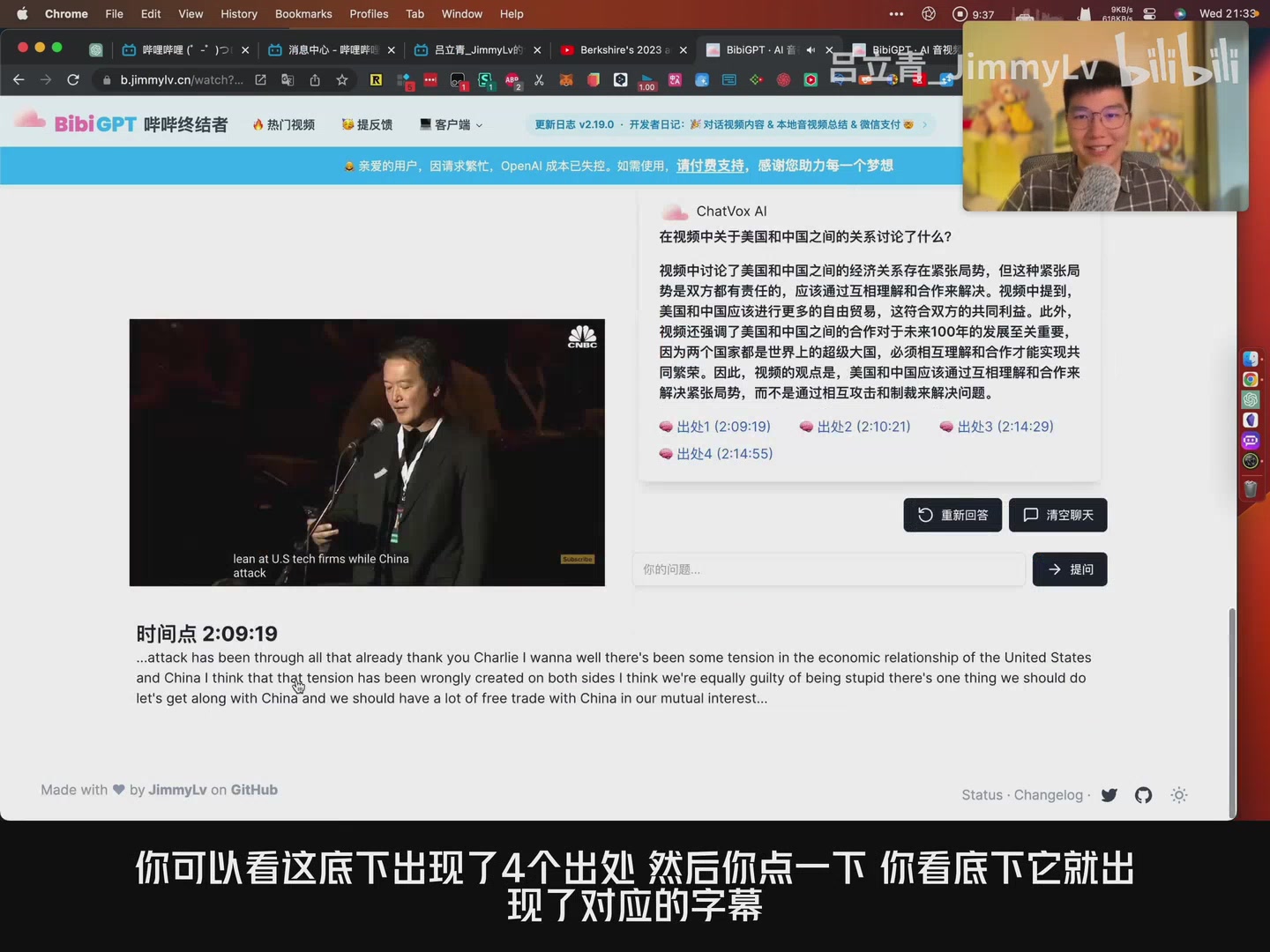The image size is (1270, 952).
Task: Open the 热门视频 nav link
Action: 284,125
